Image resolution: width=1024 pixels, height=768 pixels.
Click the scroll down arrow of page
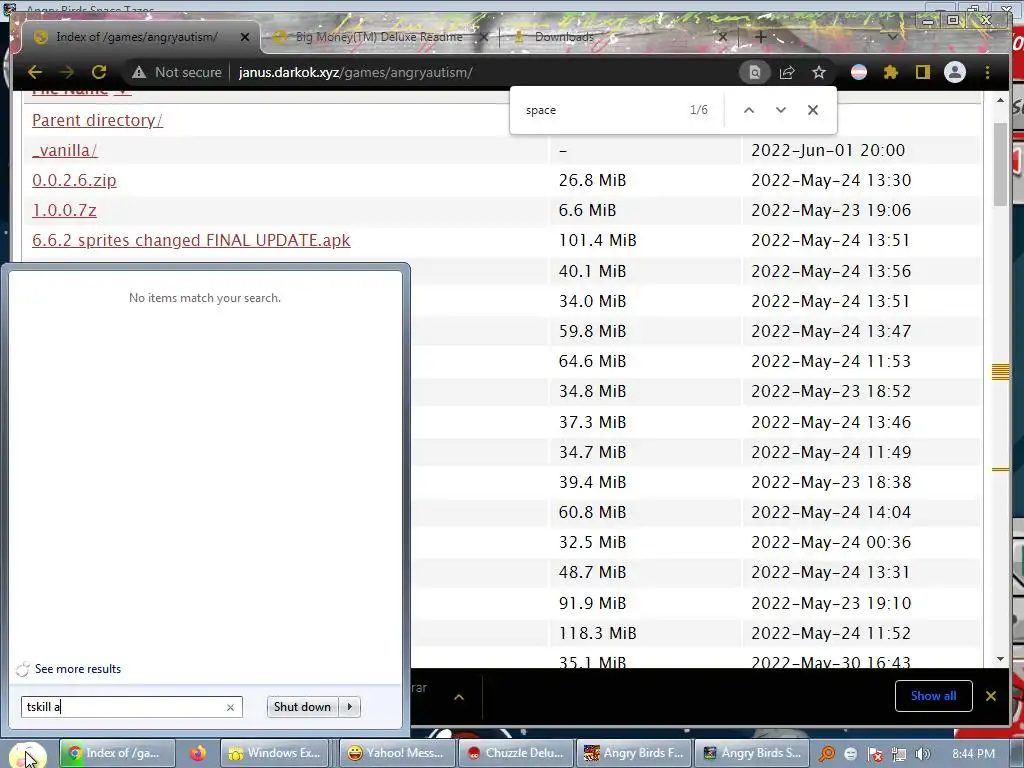(x=1000, y=660)
